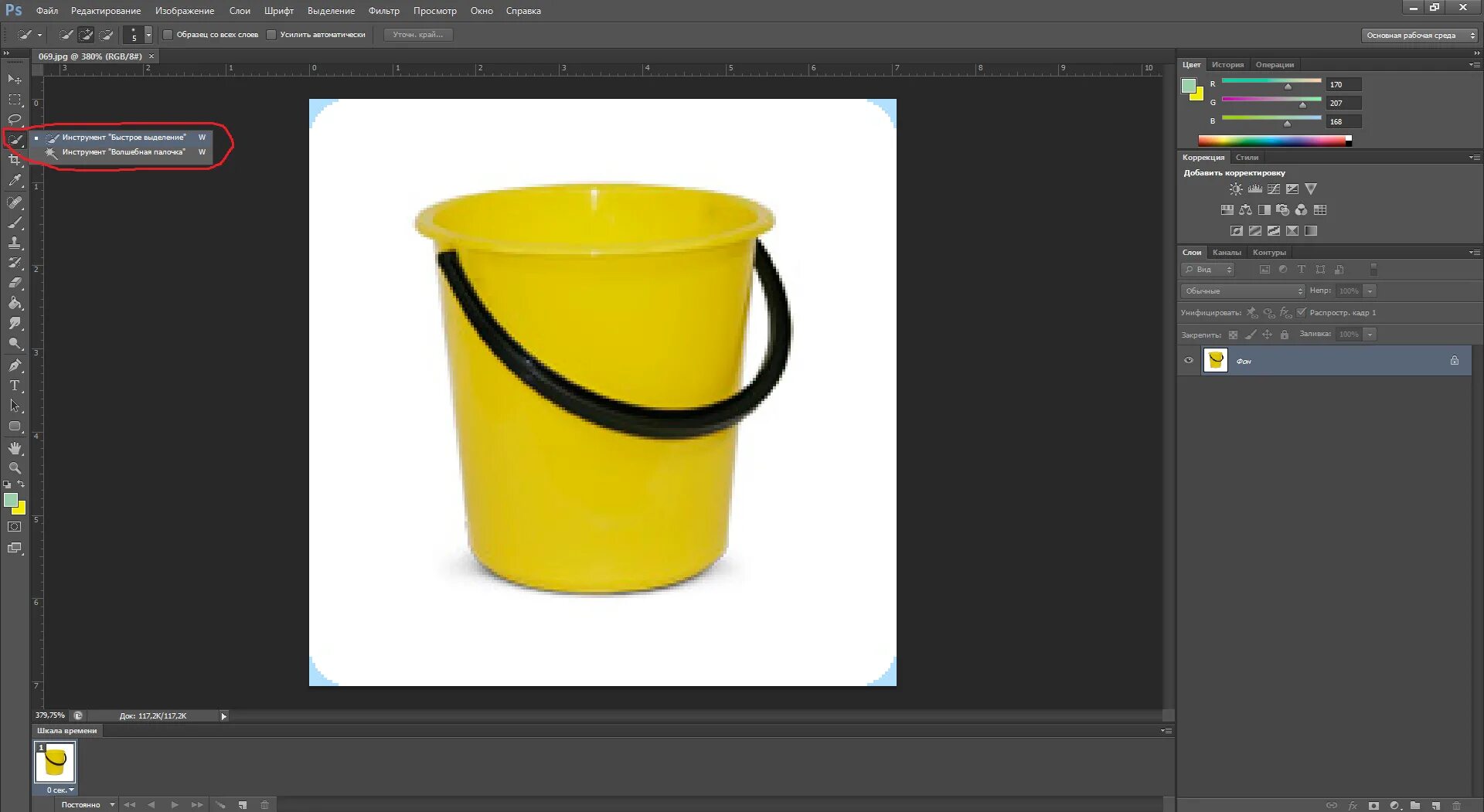1484x812 pixels.
Task: Add a layer mask
Action: (x=1373, y=806)
